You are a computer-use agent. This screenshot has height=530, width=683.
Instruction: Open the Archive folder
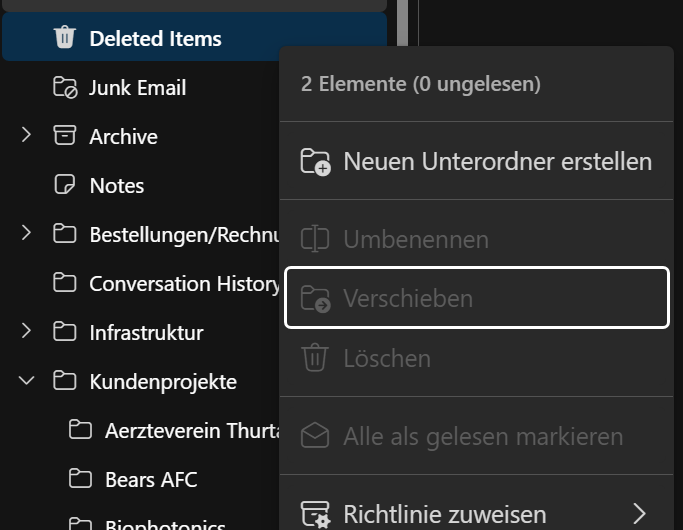pos(123,137)
